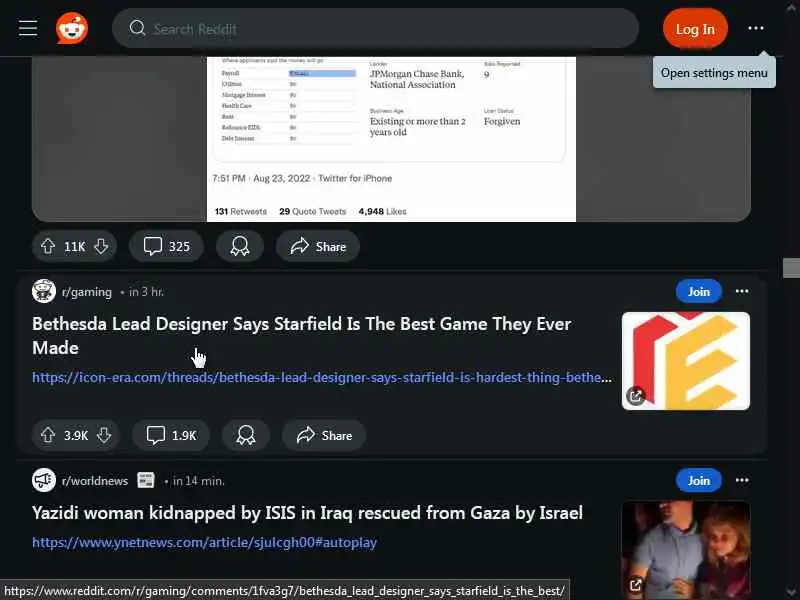
Task: Downvote the post with 11K votes
Action: 101,246
